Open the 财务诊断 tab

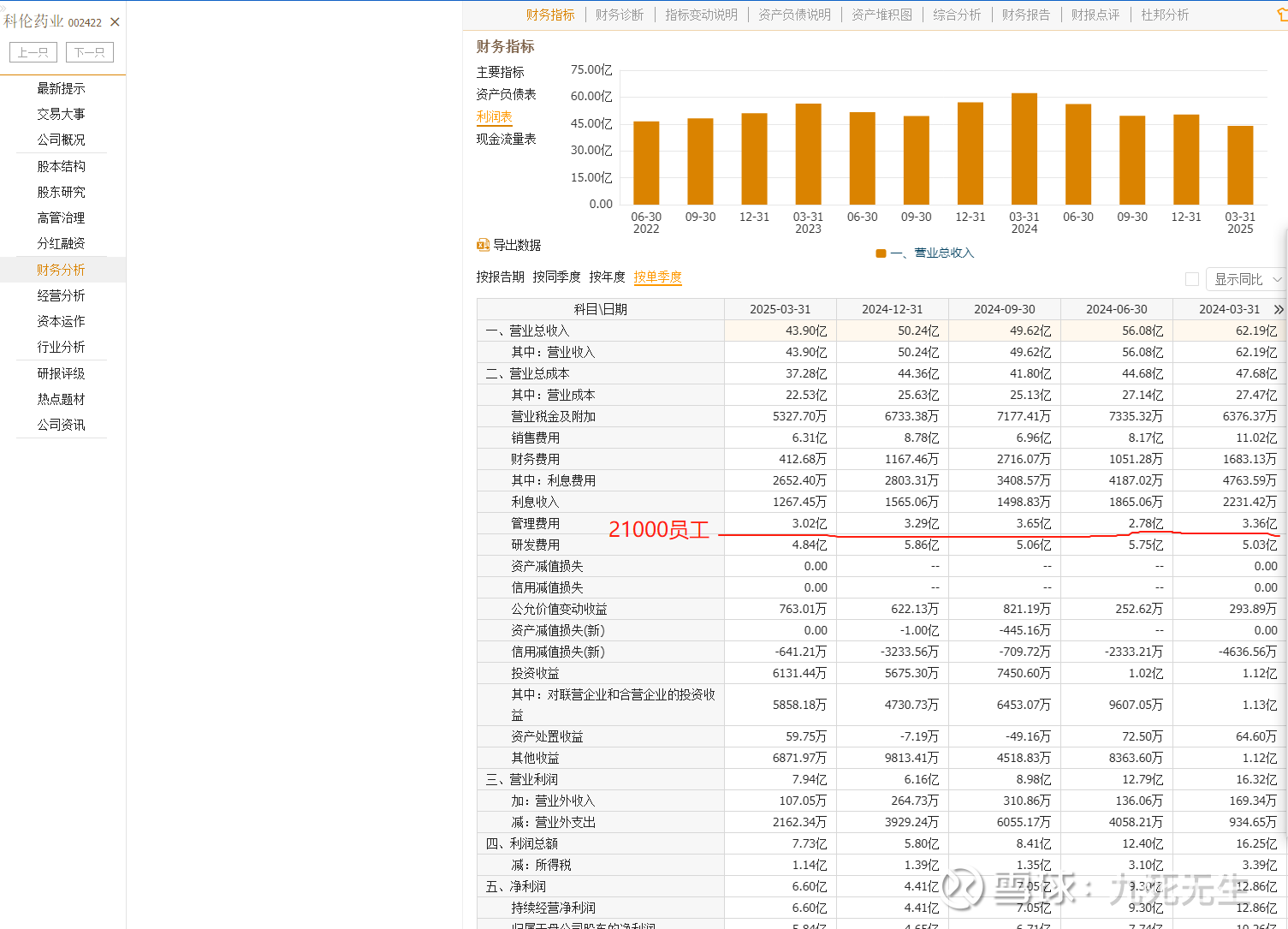pyautogui.click(x=620, y=15)
